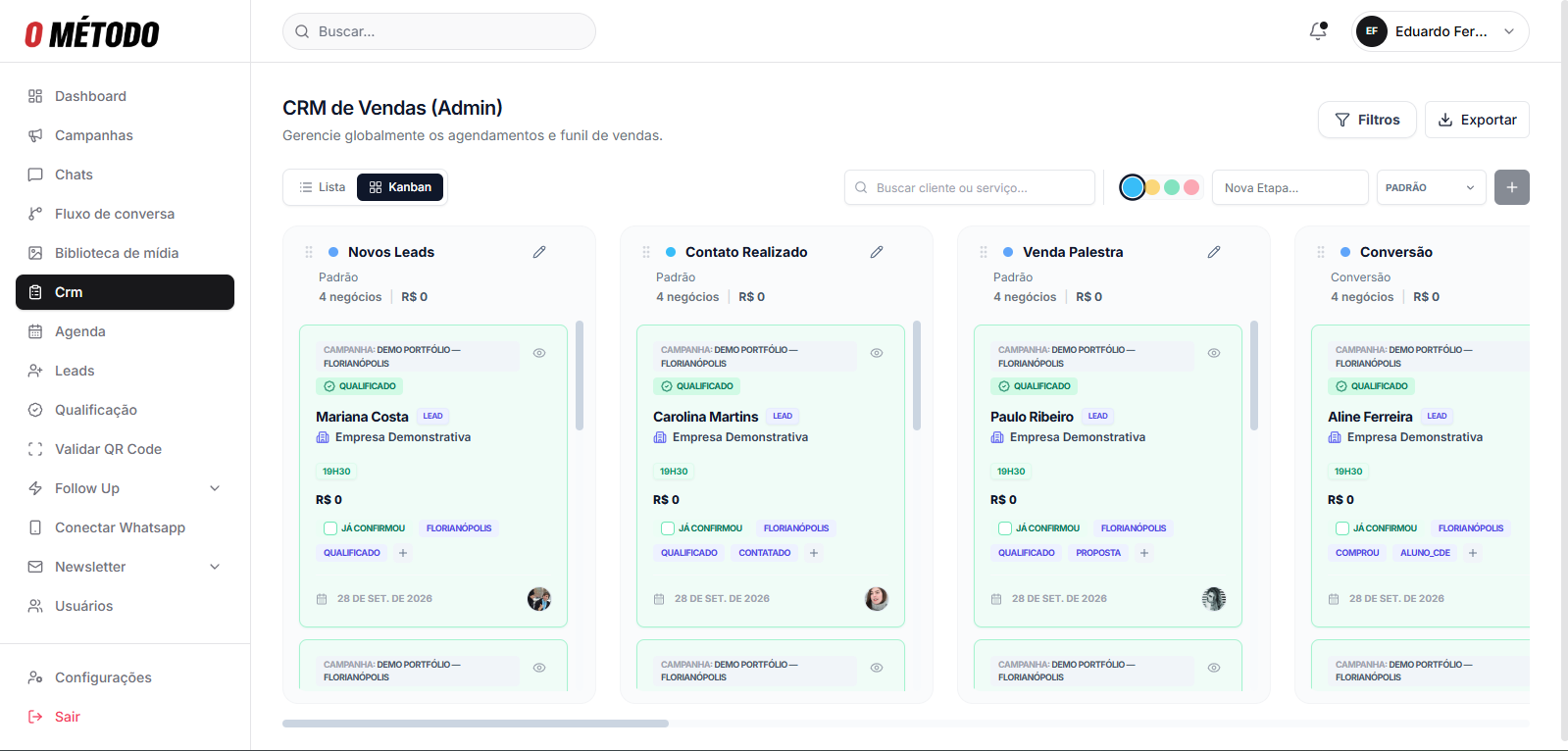Click Sair to log out
Viewport: 1568px width, 751px height.
125,717
